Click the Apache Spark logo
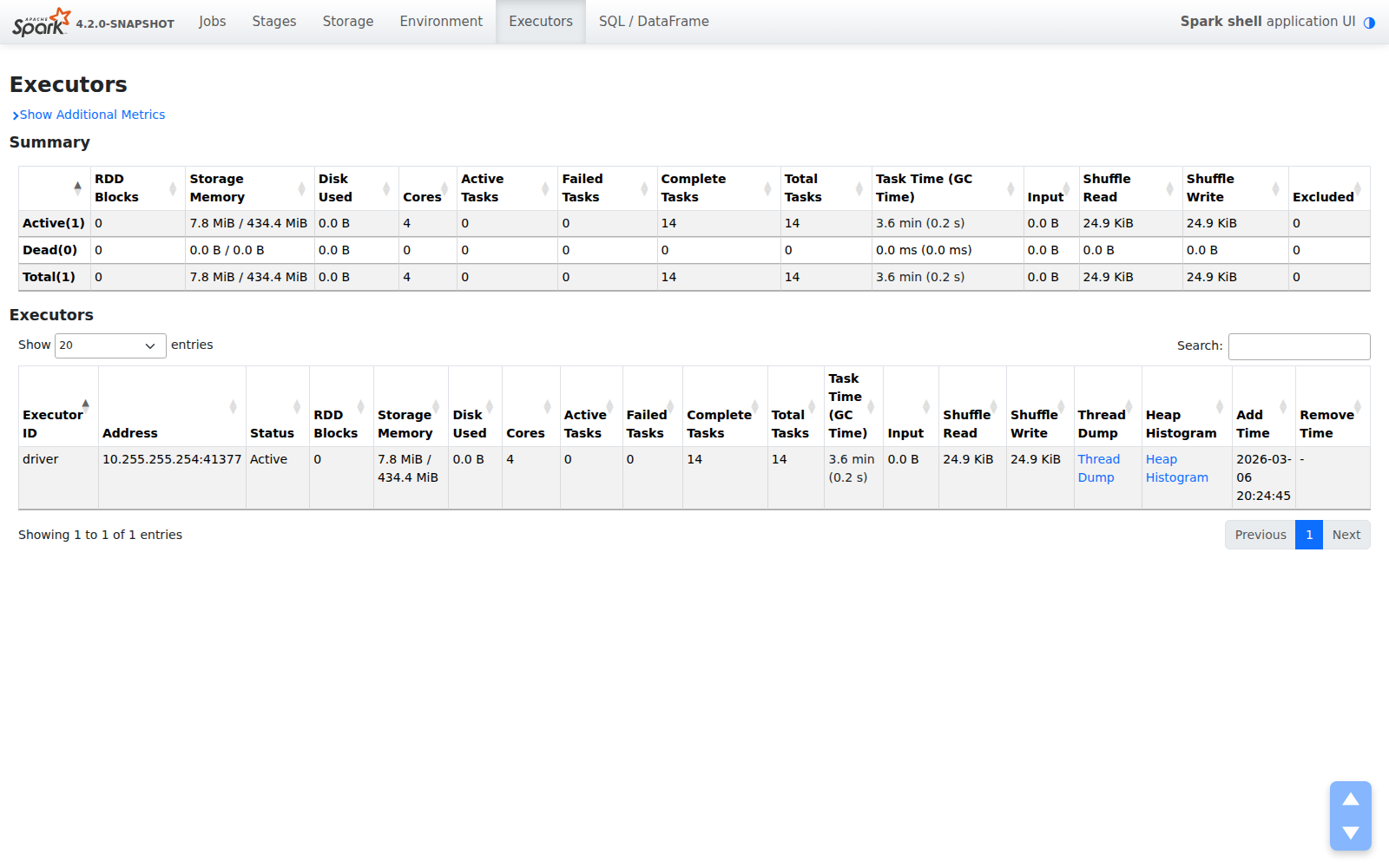The height and width of the screenshot is (868, 1389). 41,22
